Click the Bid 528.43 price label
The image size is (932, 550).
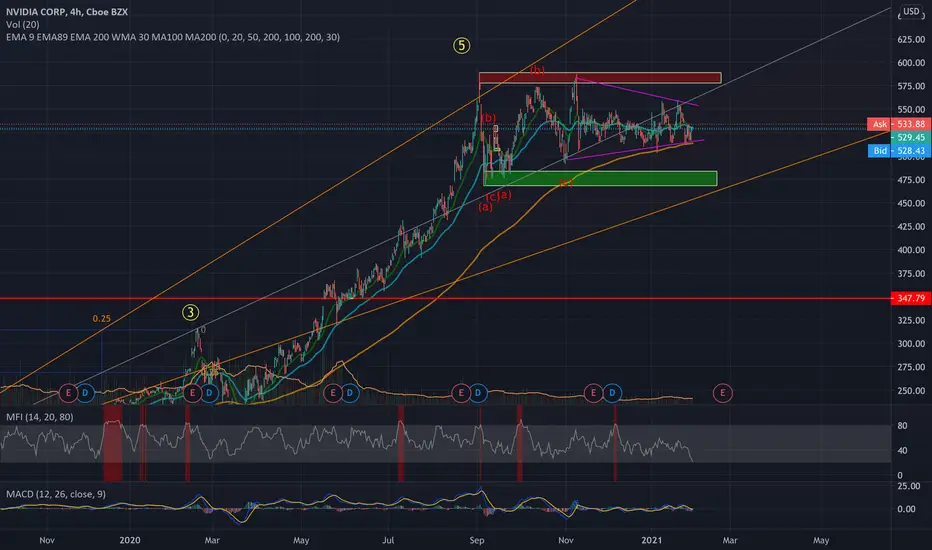click(899, 150)
